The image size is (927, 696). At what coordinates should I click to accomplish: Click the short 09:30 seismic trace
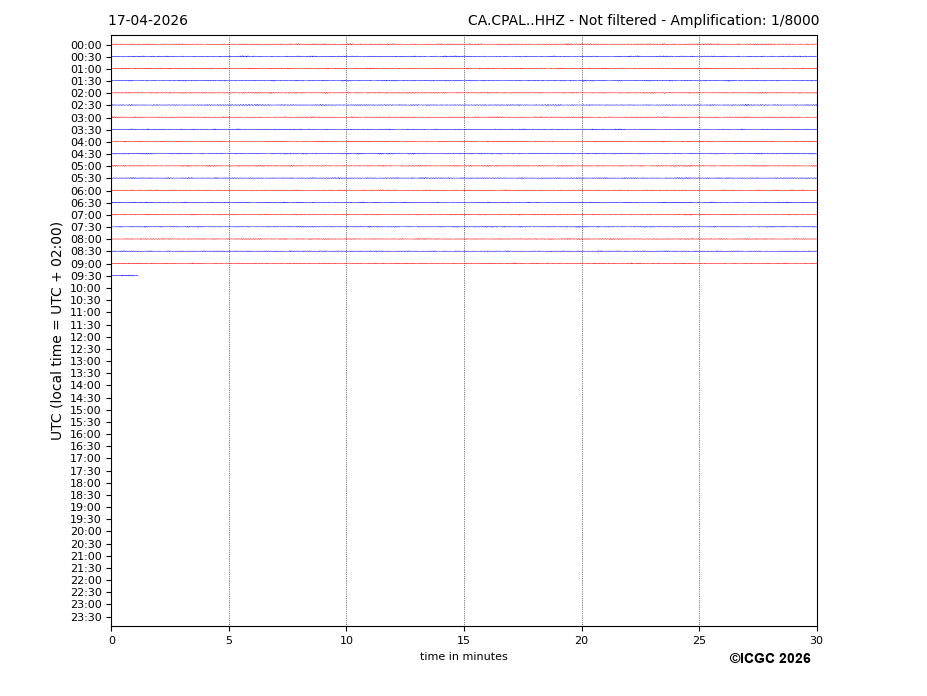click(124, 275)
